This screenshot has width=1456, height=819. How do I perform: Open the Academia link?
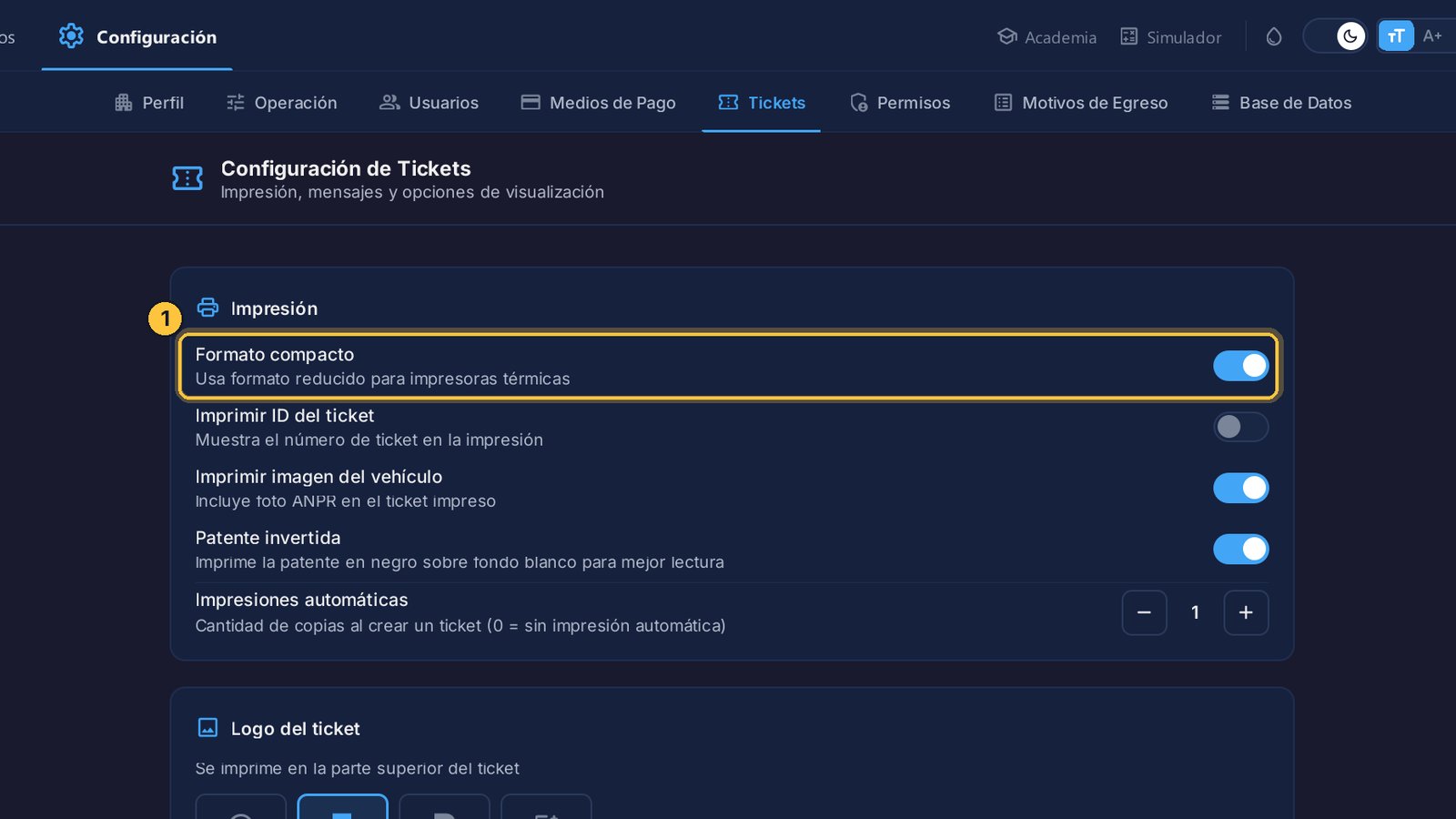pos(1047,37)
